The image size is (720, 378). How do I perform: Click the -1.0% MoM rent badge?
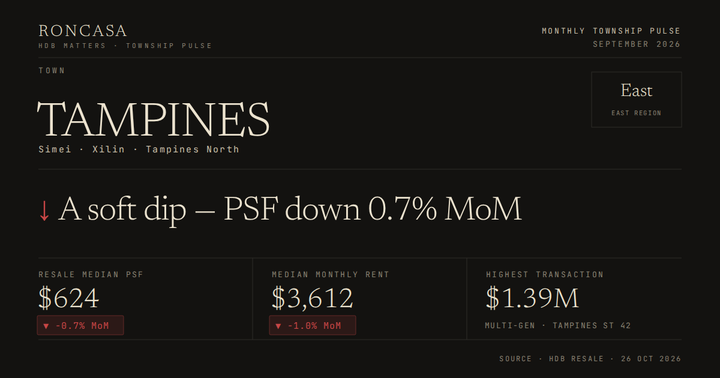coord(312,325)
